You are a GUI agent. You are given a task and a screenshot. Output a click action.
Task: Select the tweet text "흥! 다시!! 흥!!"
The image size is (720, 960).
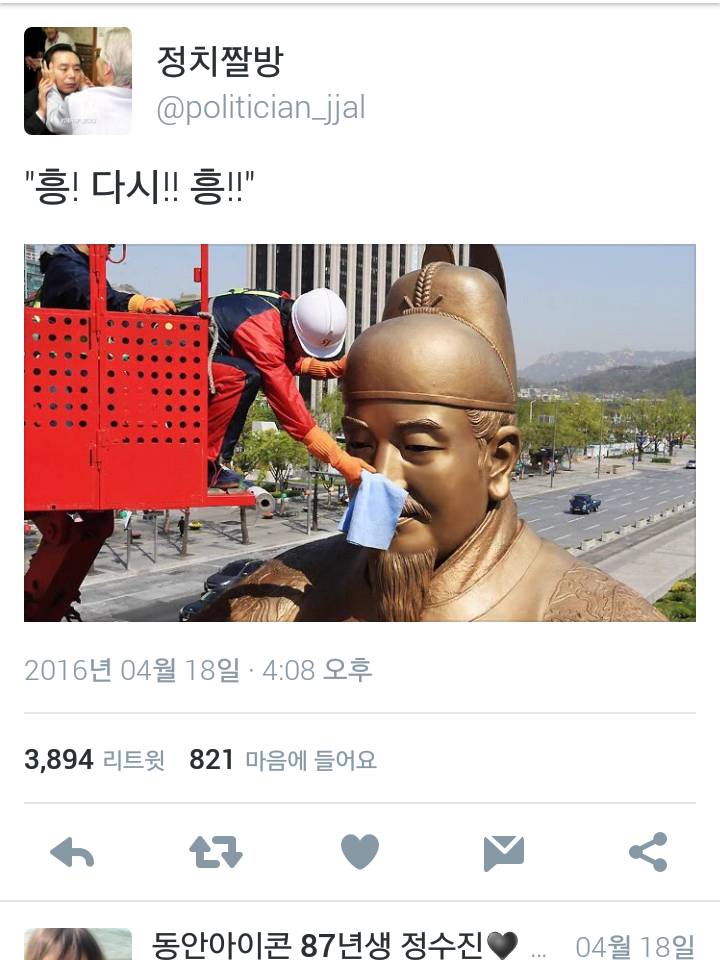[139, 187]
